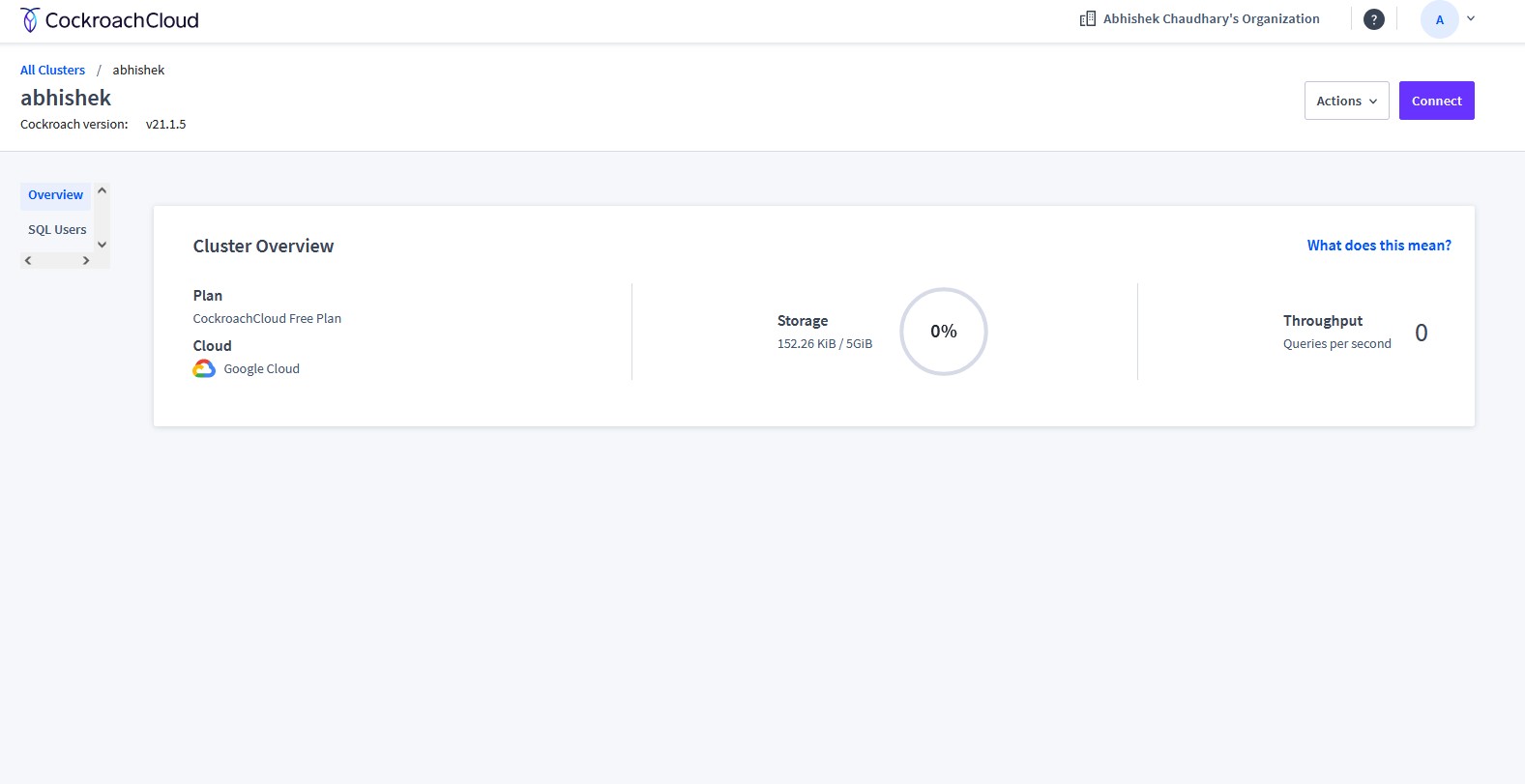This screenshot has width=1525, height=784.
Task: Open the help question mark icon
Action: [x=1373, y=19]
